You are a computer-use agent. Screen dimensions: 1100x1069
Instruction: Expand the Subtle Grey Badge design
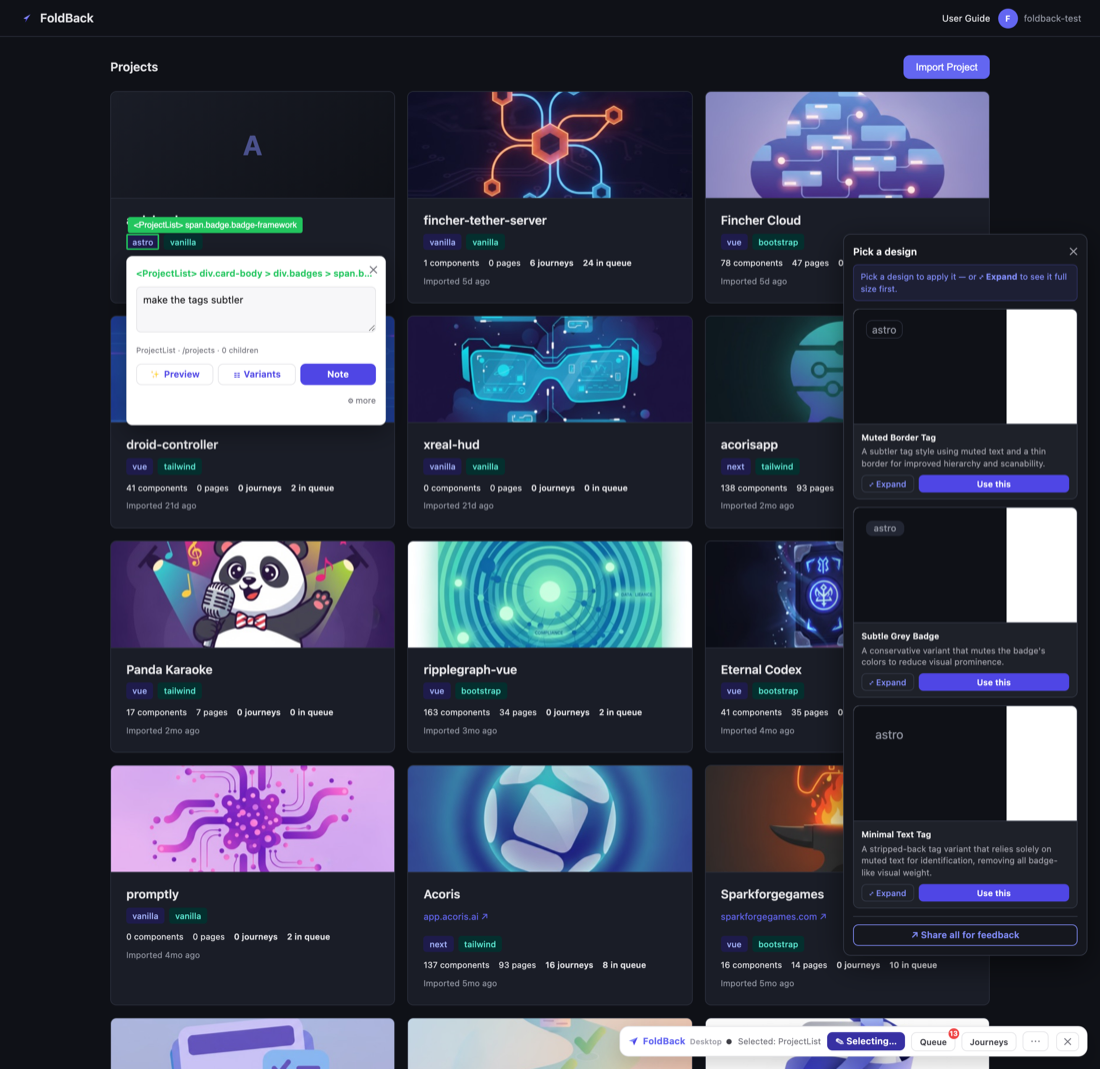coord(887,683)
